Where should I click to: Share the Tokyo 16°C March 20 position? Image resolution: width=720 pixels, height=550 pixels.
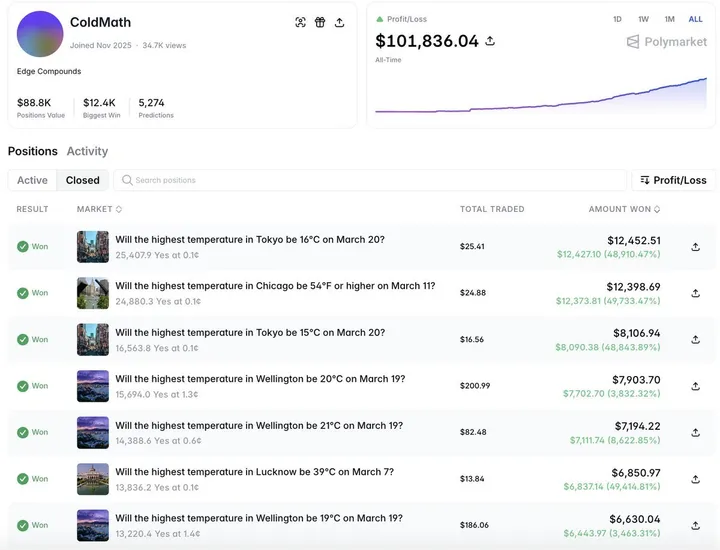pos(696,247)
